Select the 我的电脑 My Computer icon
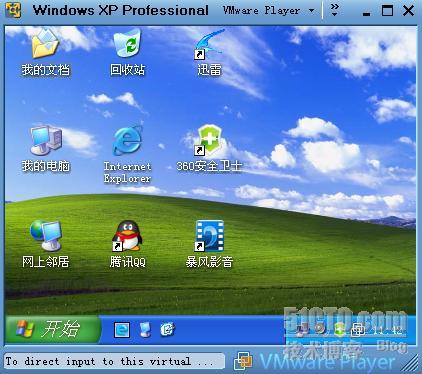The height and width of the screenshot is (374, 422). (46, 140)
